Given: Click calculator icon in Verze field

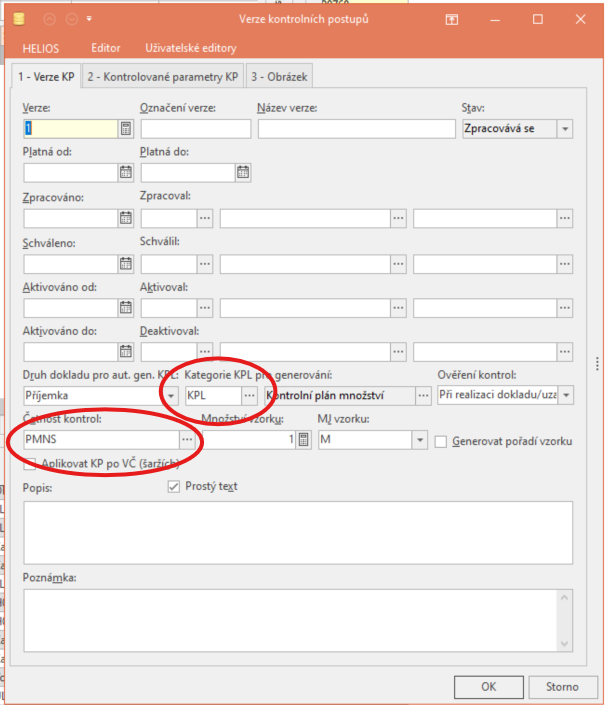Looking at the screenshot, I should tap(125, 128).
